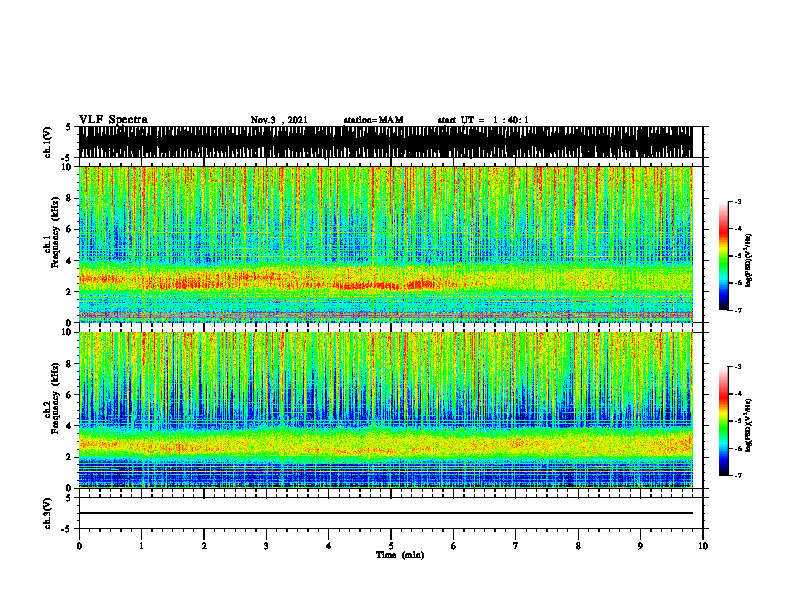The image size is (792, 612).
Task: Click the date "Nov.3 , 2021"
Action: 279,120
